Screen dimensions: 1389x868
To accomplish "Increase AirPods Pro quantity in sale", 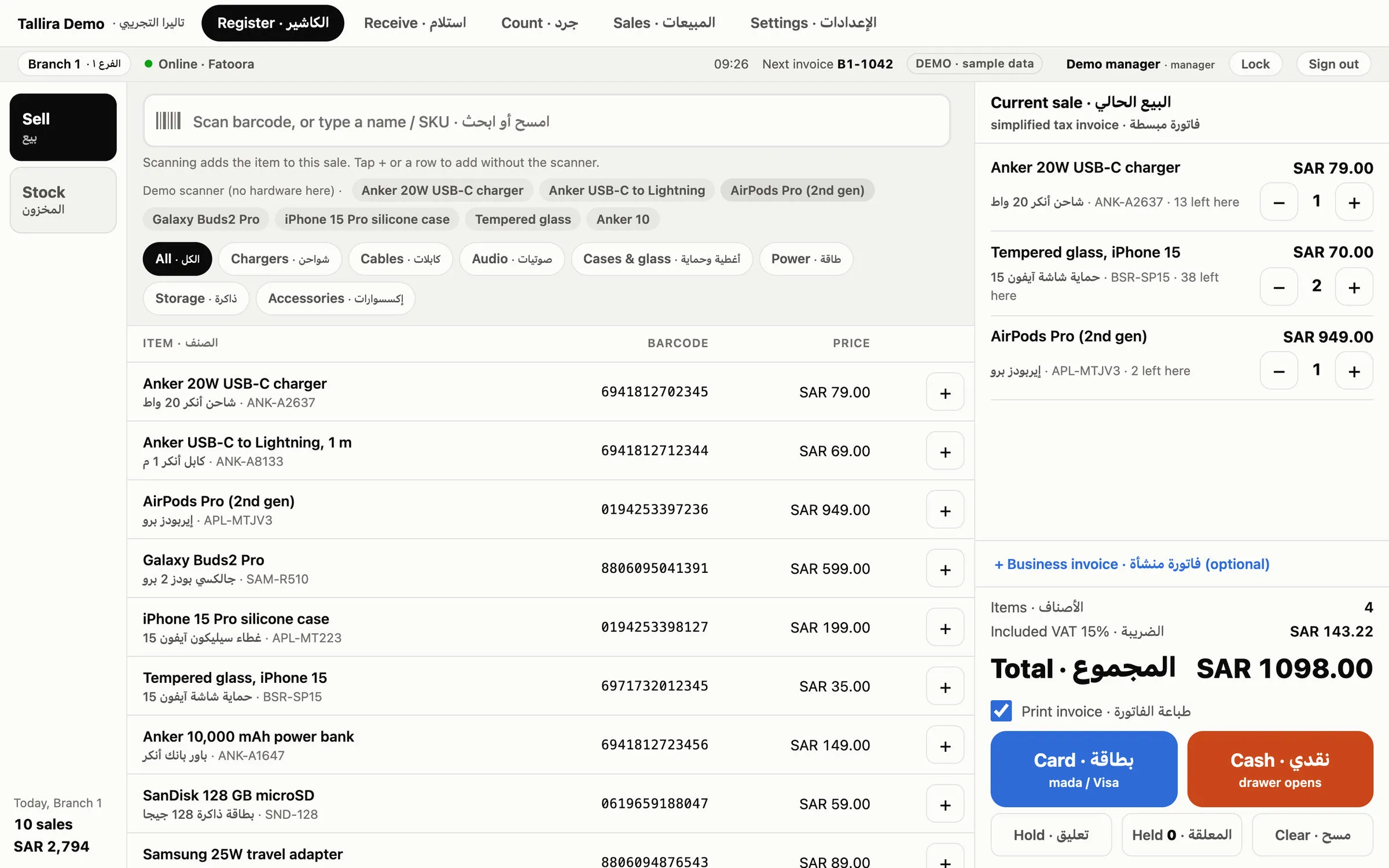I will tap(1354, 370).
